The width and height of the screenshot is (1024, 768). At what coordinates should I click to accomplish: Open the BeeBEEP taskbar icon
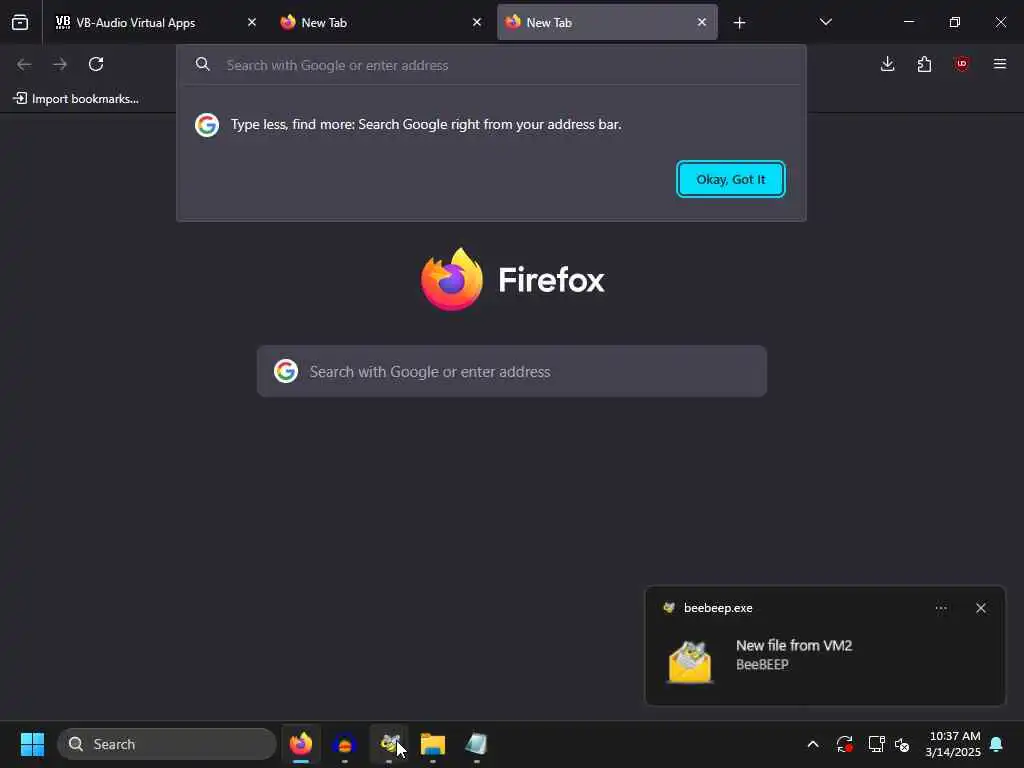click(389, 744)
